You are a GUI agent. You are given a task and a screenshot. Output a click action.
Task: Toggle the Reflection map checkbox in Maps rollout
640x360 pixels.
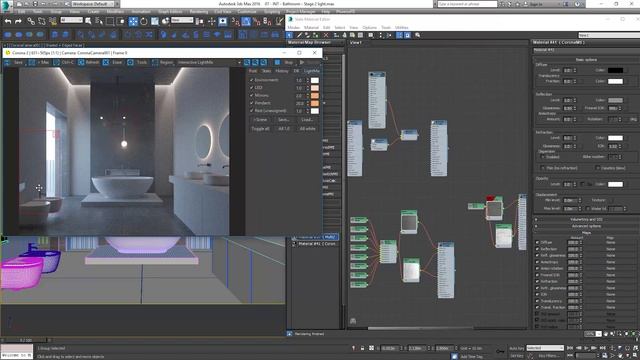tap(537, 249)
